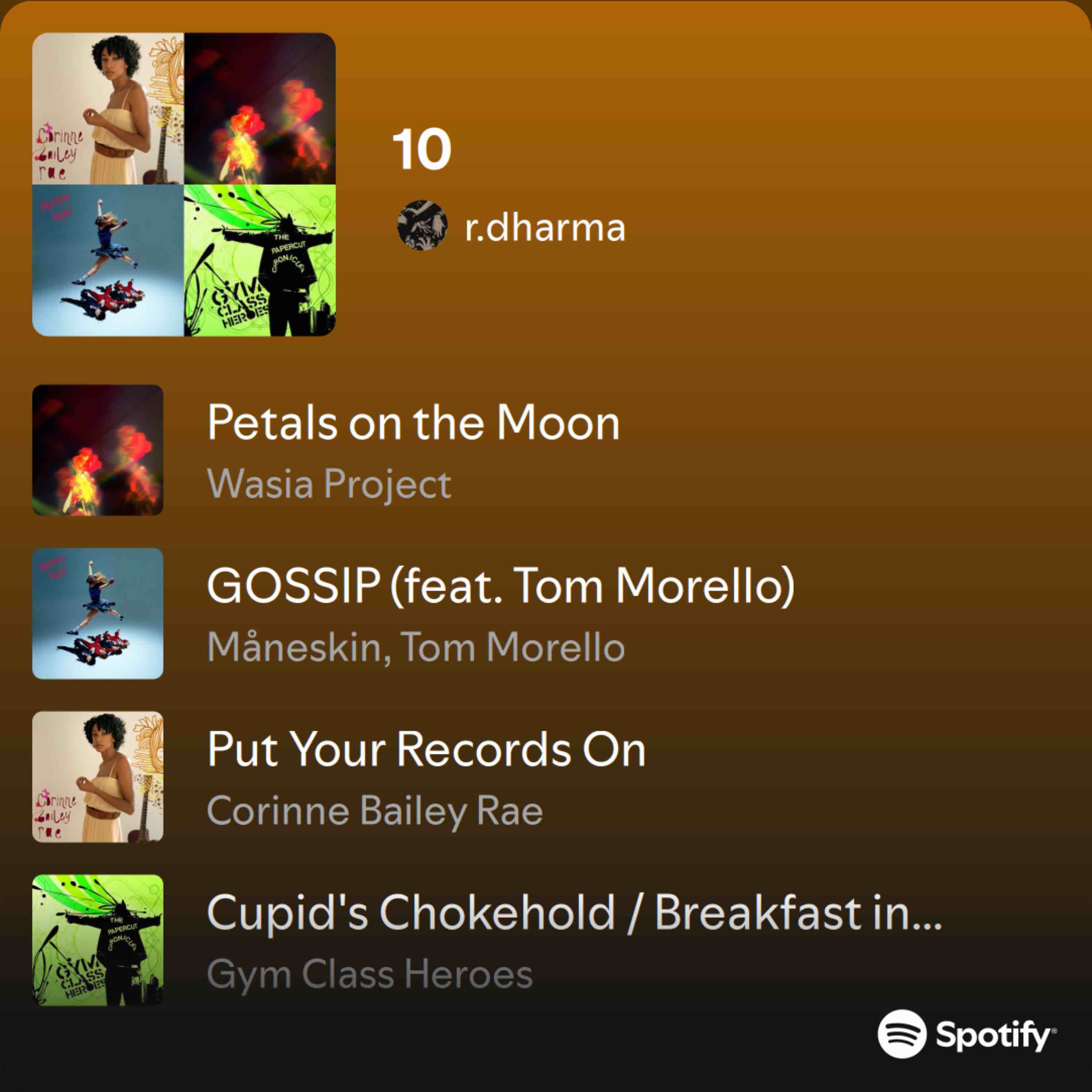Click the Petals on the Moon album thumbnail
Image resolution: width=1092 pixels, height=1092 pixels.
pos(98,450)
